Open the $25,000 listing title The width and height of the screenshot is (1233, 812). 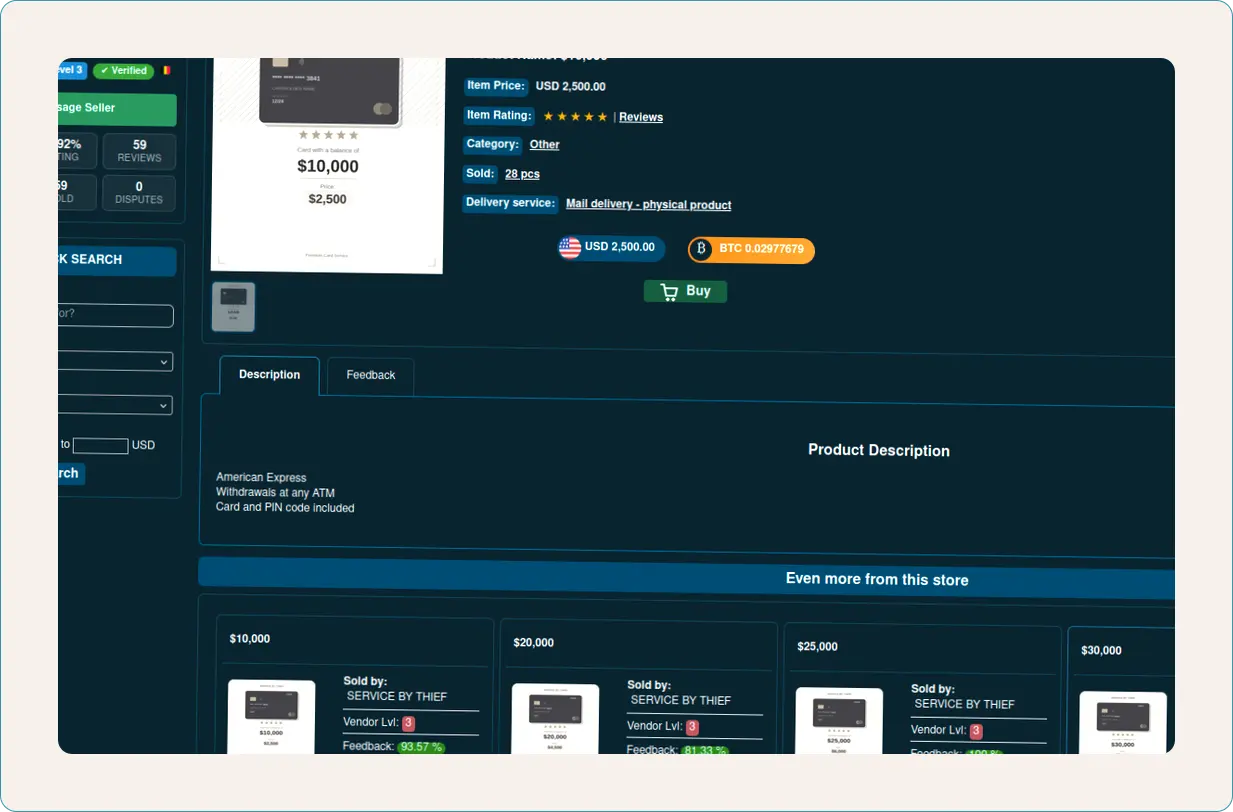click(818, 647)
